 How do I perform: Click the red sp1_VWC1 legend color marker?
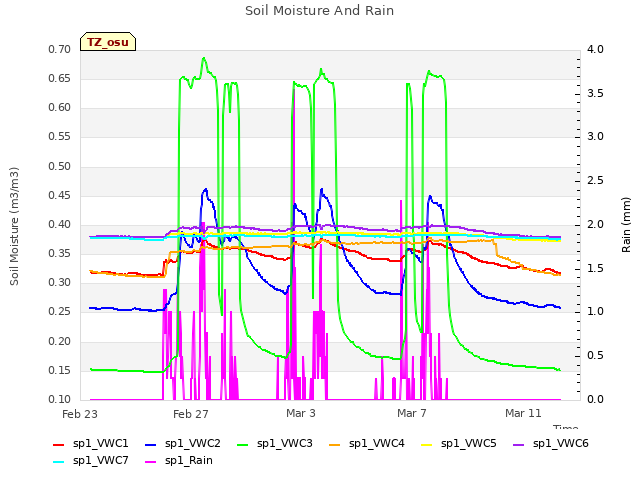point(59,444)
